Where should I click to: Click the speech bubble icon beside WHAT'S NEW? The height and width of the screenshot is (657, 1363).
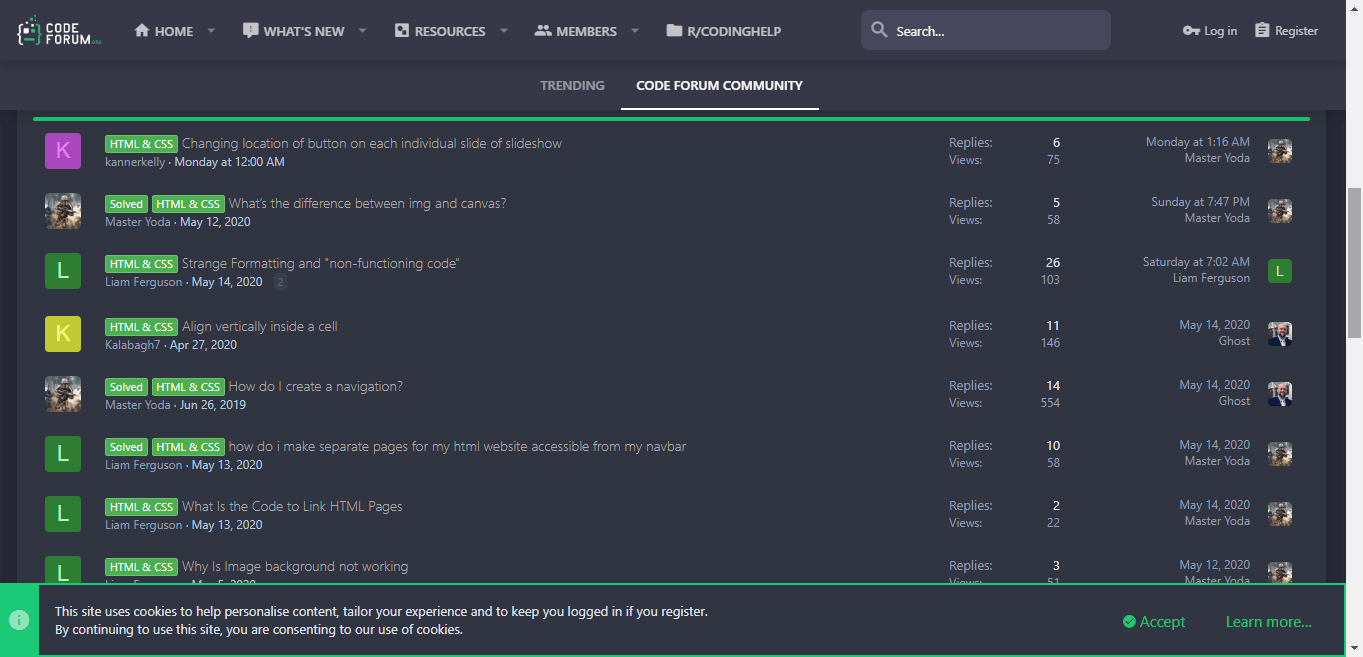[251, 30]
